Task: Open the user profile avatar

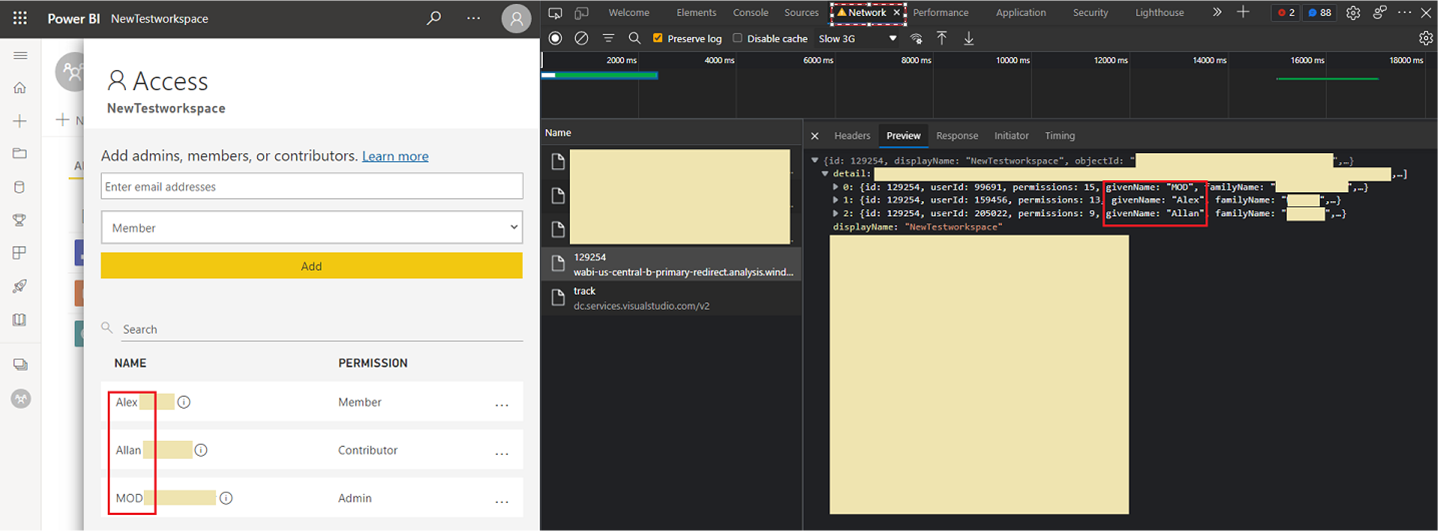Action: click(x=516, y=18)
